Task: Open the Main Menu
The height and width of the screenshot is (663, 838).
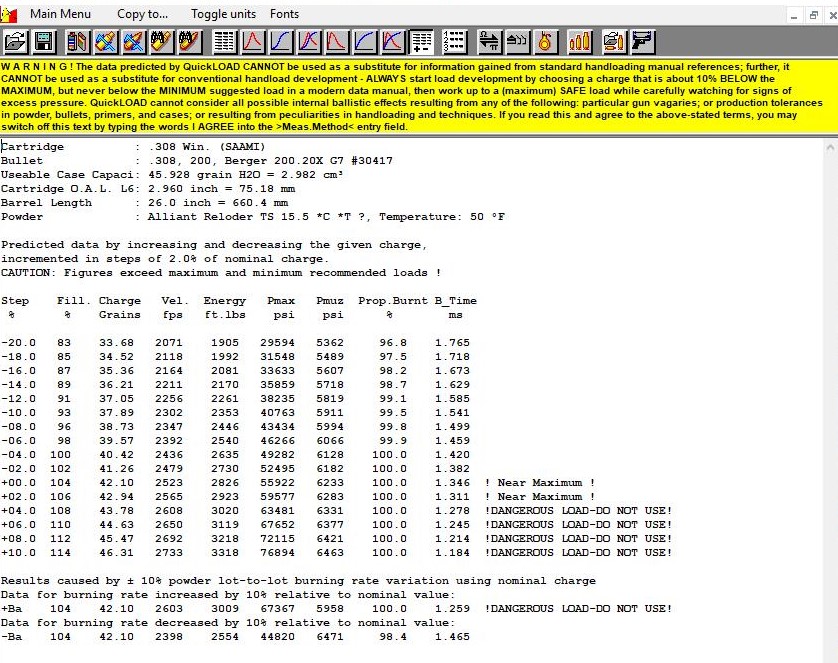Action: point(60,14)
